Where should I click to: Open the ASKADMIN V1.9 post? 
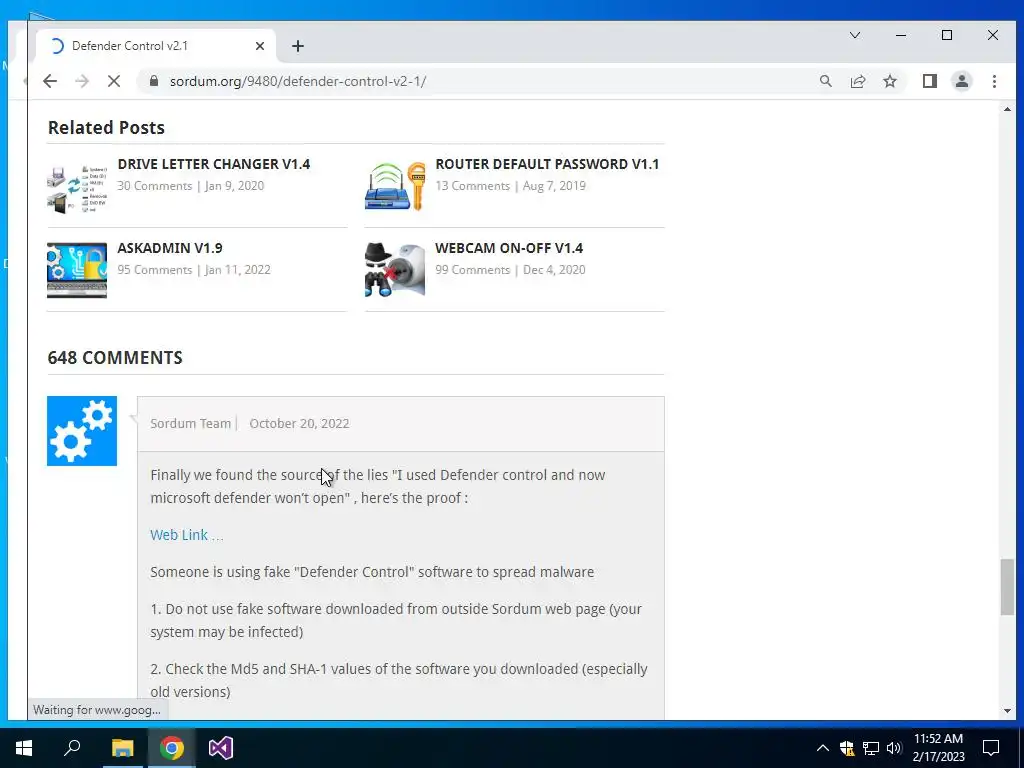coord(170,248)
